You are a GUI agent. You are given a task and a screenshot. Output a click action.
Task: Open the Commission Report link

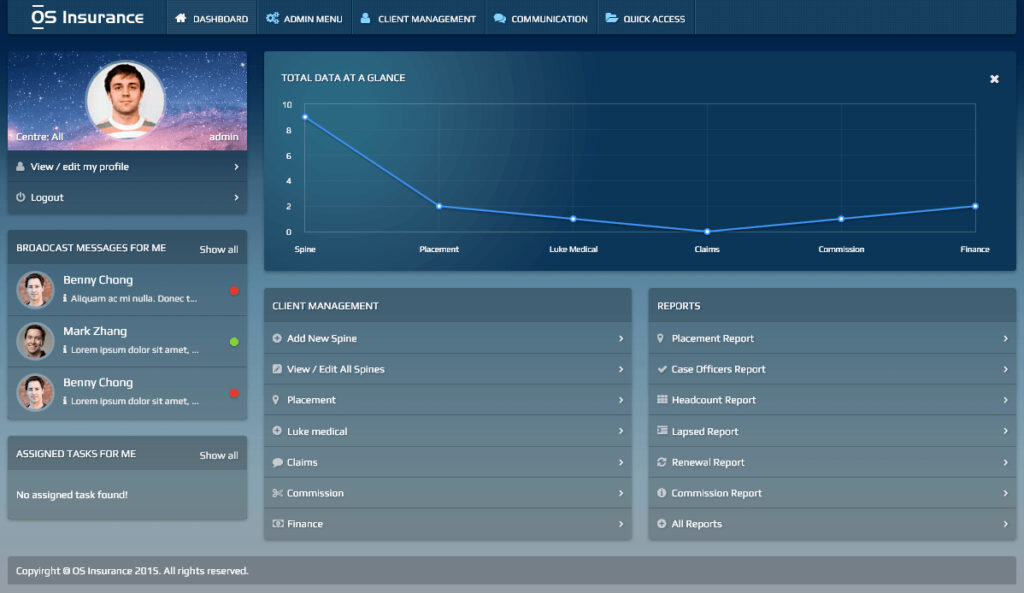832,493
